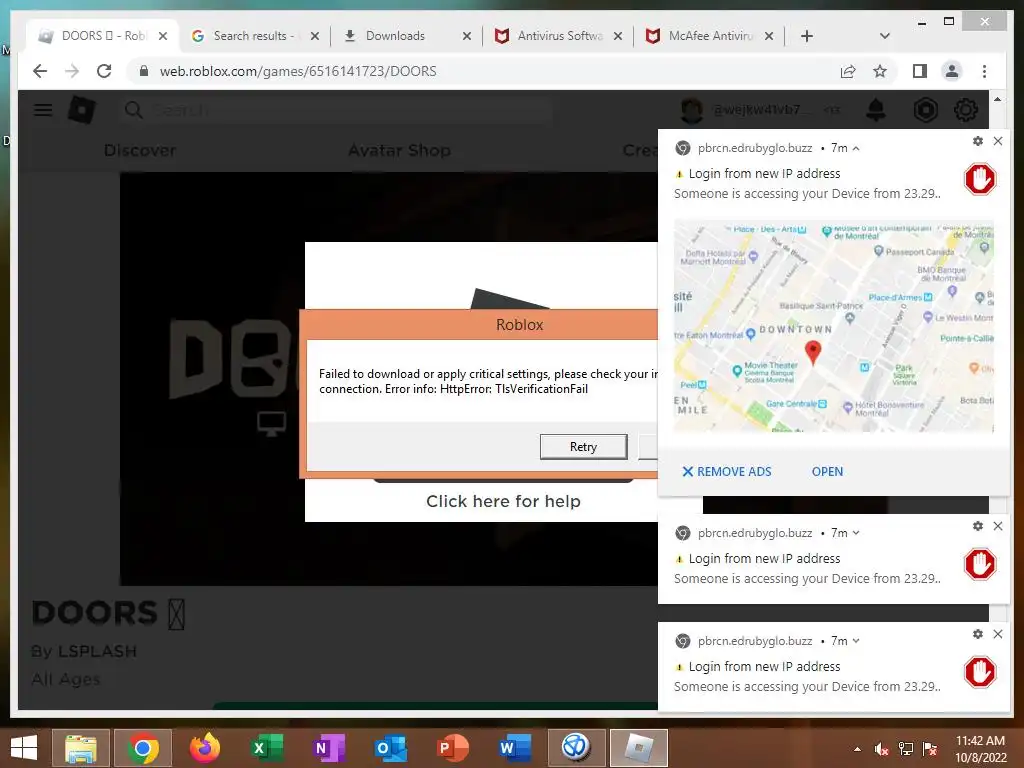Click the browser forward arrow
1024x768 pixels.
(72, 71)
